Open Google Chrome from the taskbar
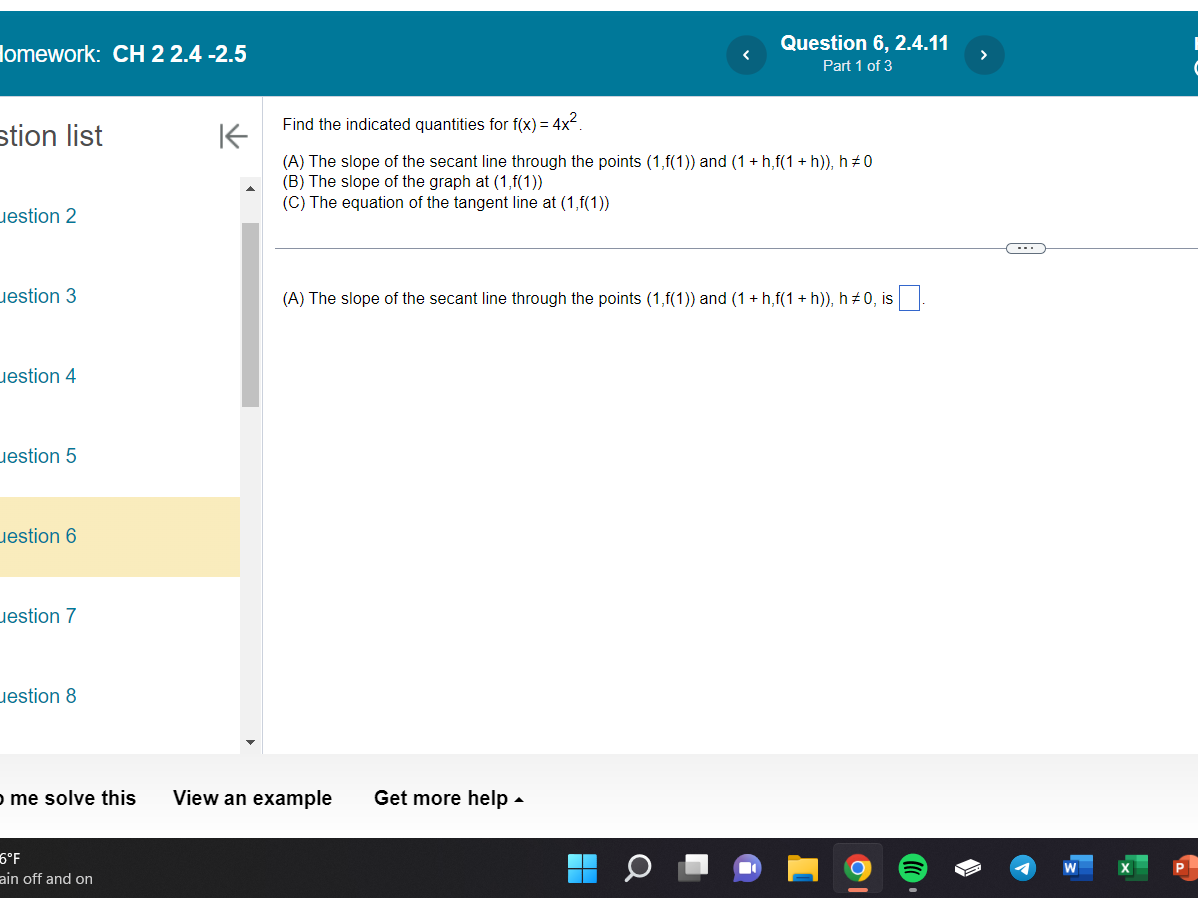The width and height of the screenshot is (1198, 898). 858,868
